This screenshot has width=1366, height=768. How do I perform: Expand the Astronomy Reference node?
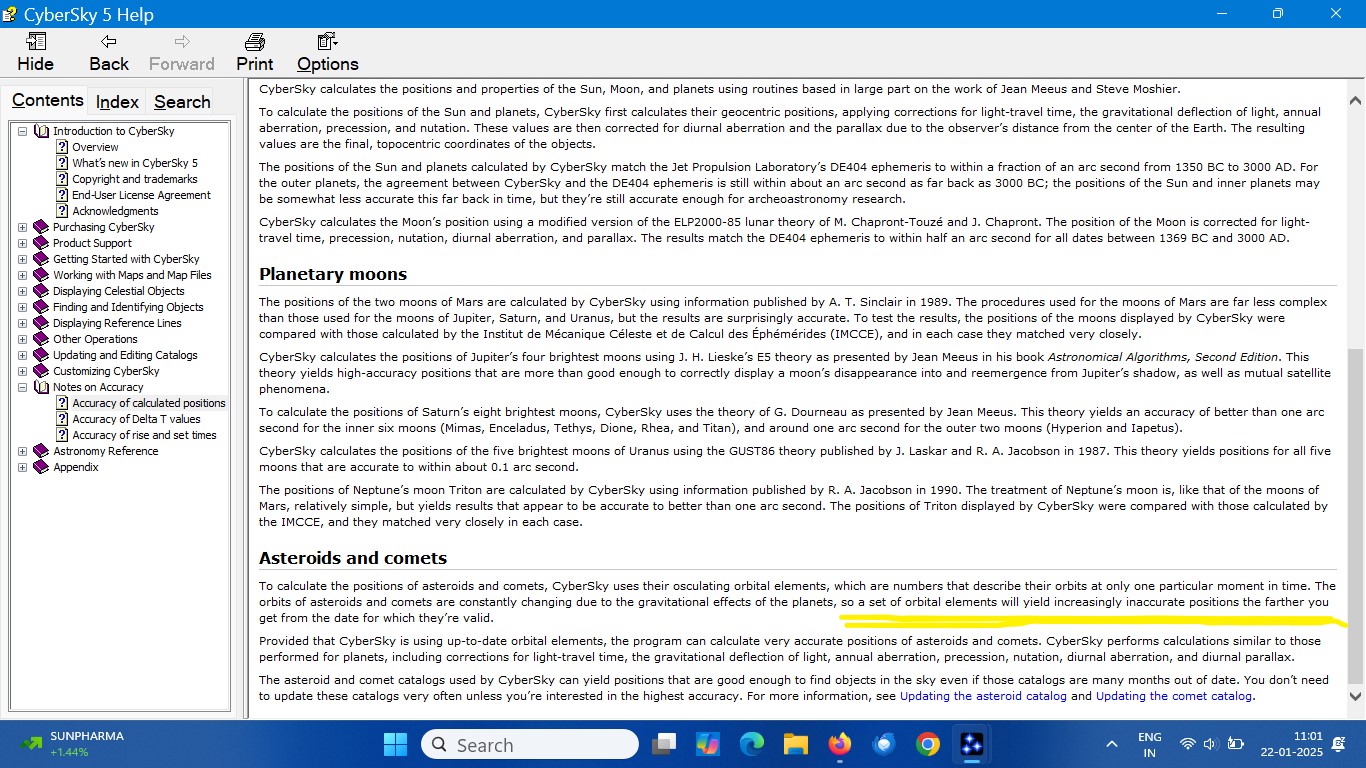click(x=22, y=451)
